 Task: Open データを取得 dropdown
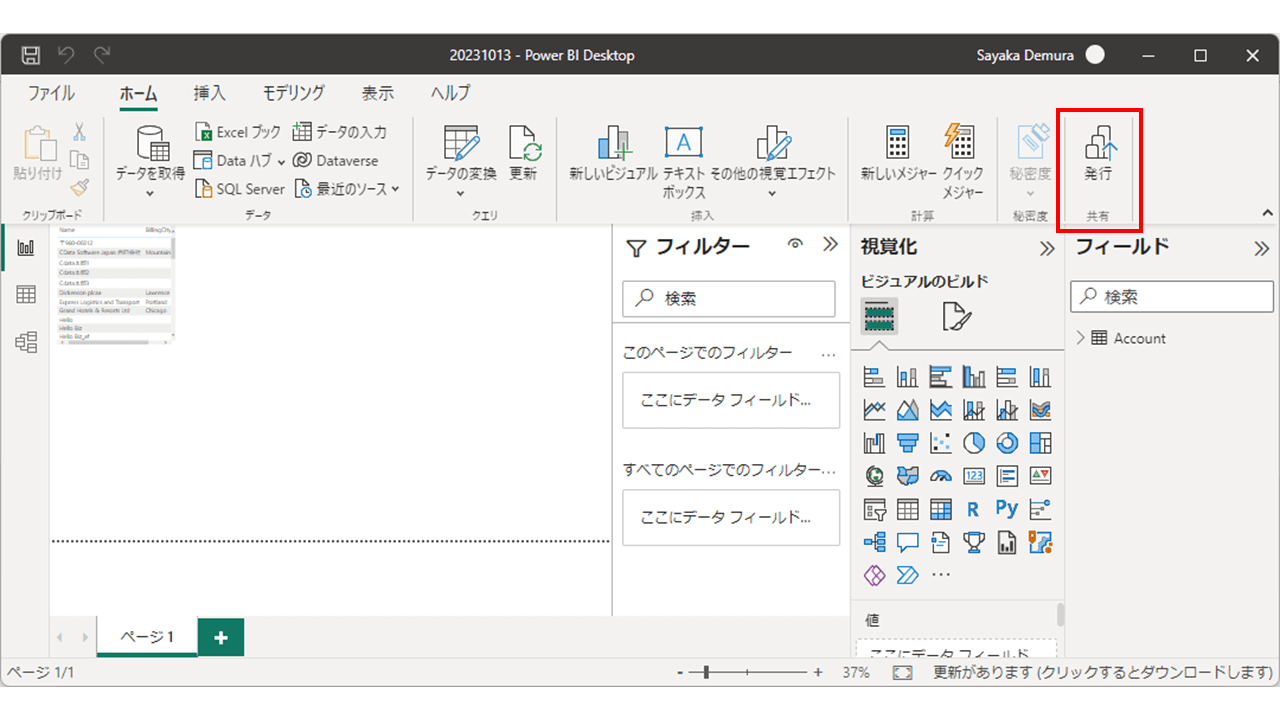[150, 192]
